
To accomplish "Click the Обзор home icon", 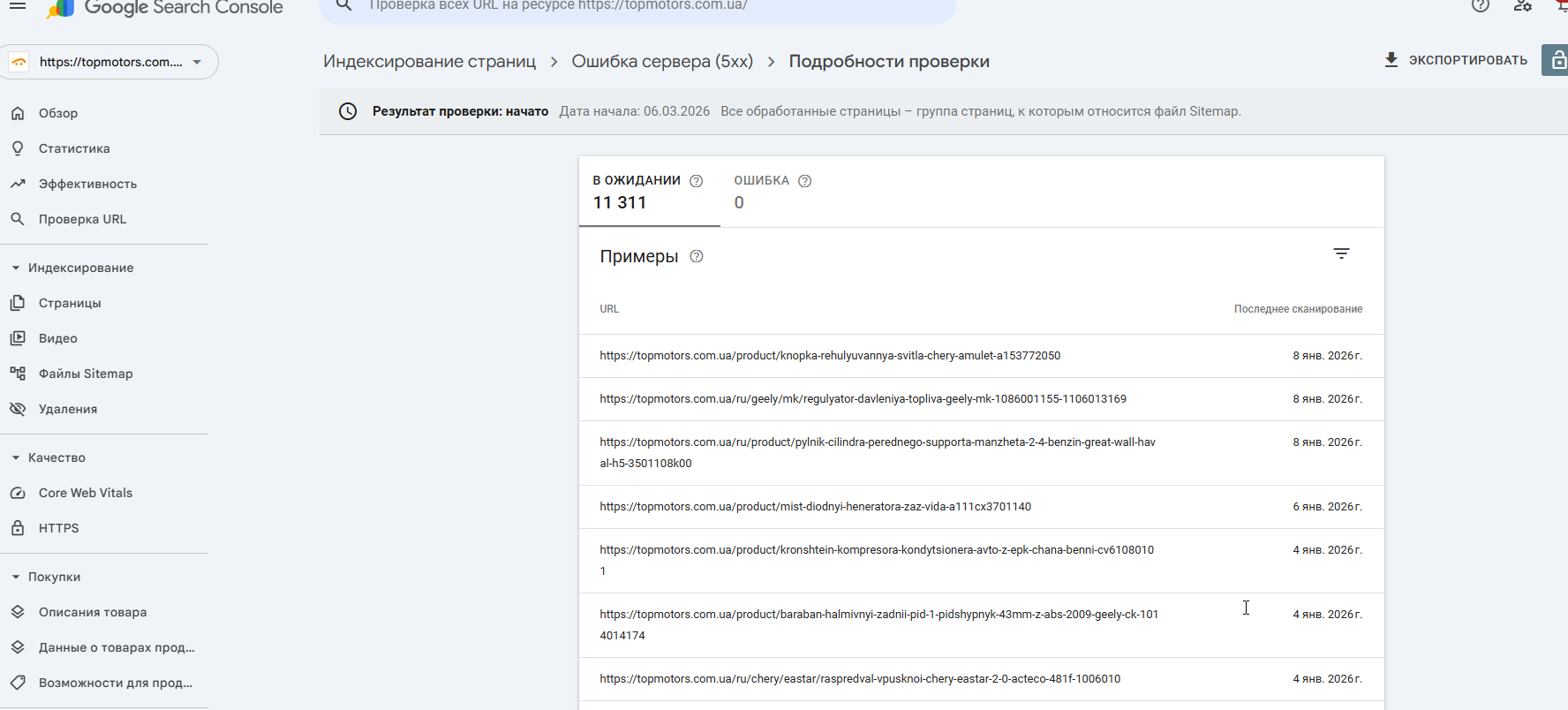I will (x=18, y=113).
